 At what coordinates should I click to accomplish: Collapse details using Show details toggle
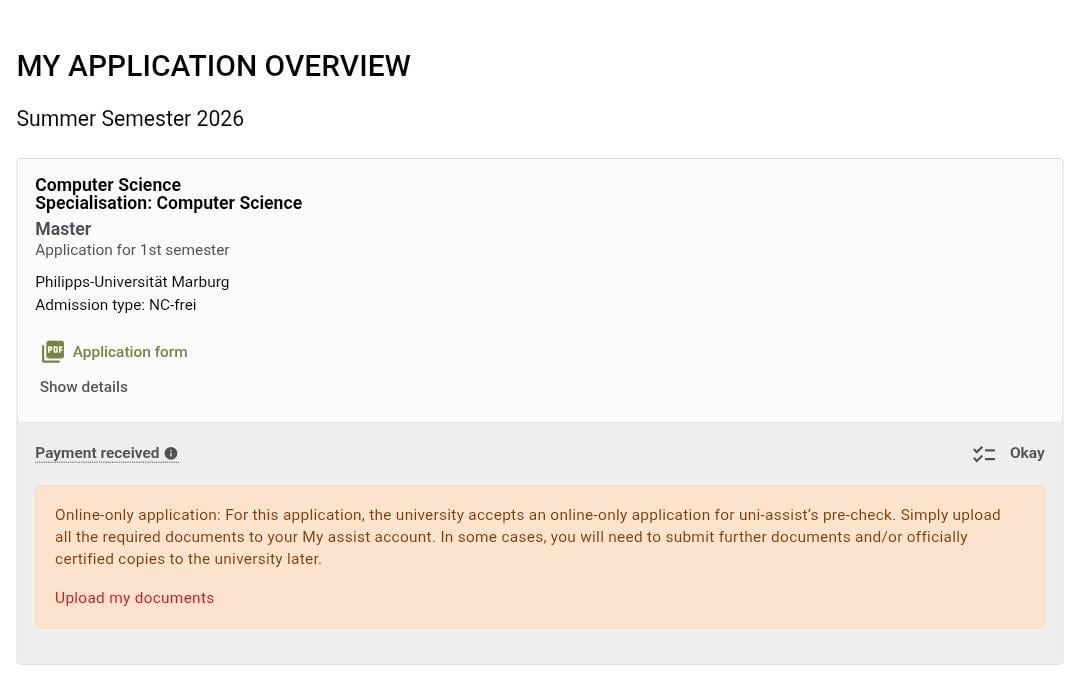tap(83, 387)
